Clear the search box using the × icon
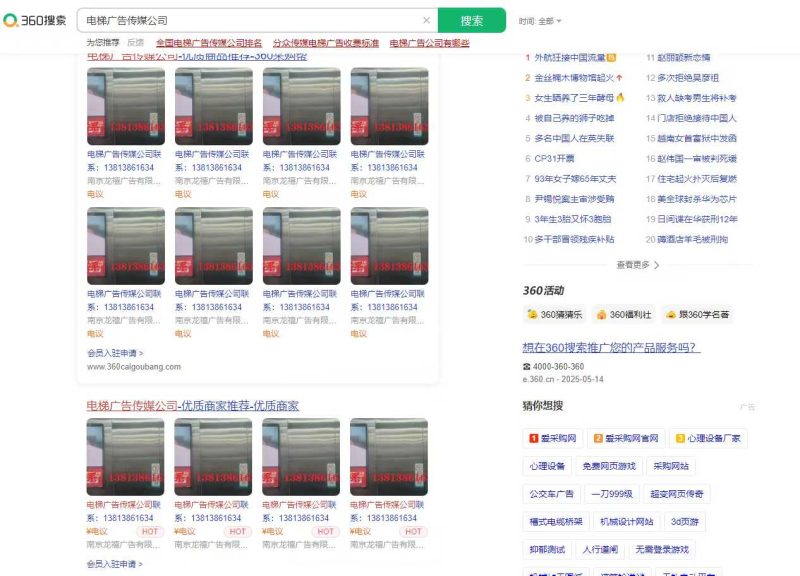The width and height of the screenshot is (800, 576). coord(426,20)
